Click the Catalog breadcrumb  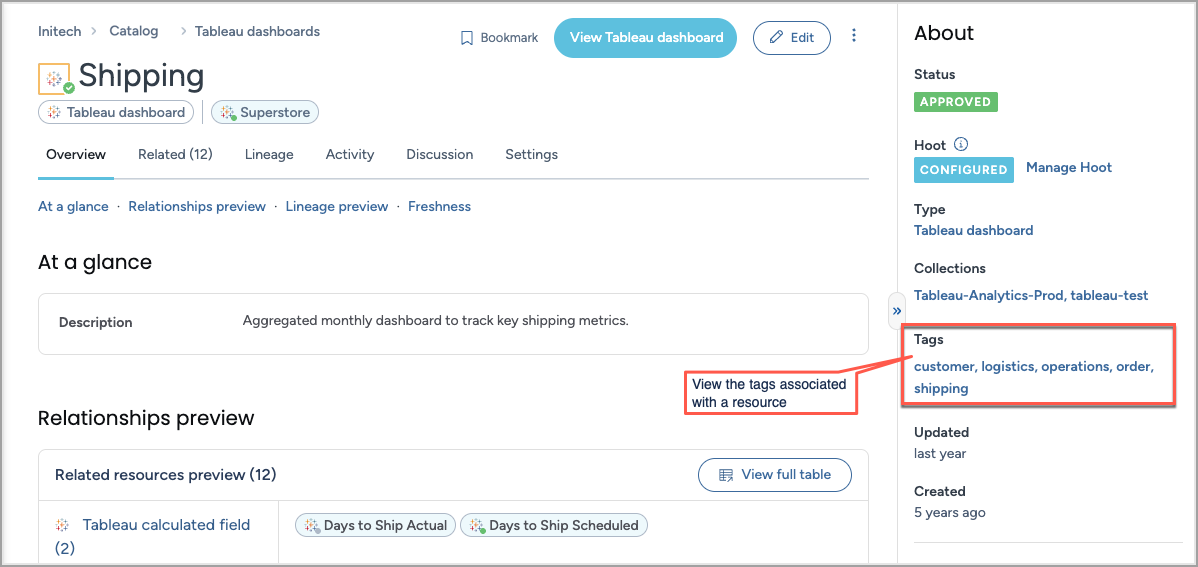coord(134,31)
